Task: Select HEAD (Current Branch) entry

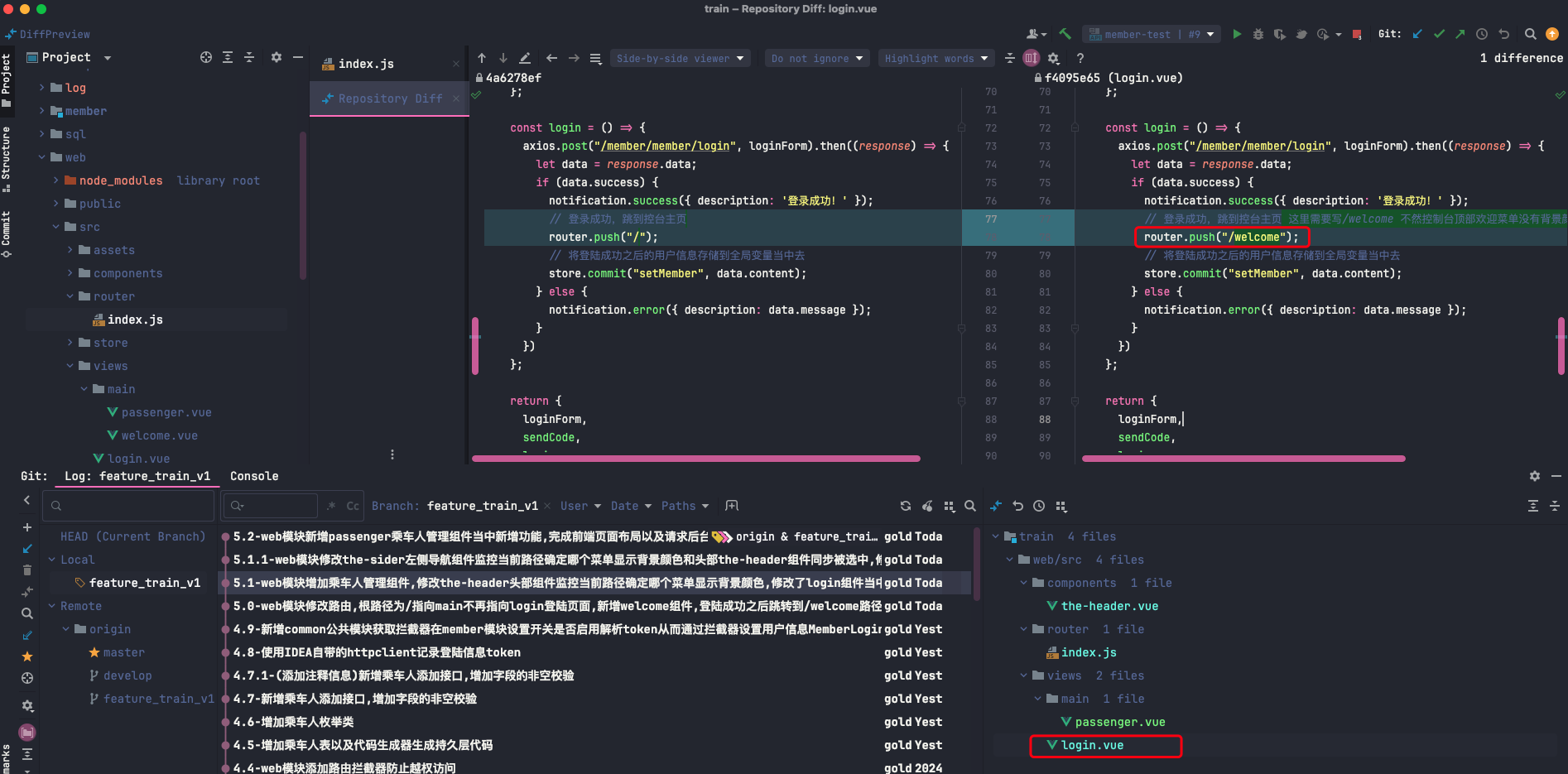Action: [132, 536]
